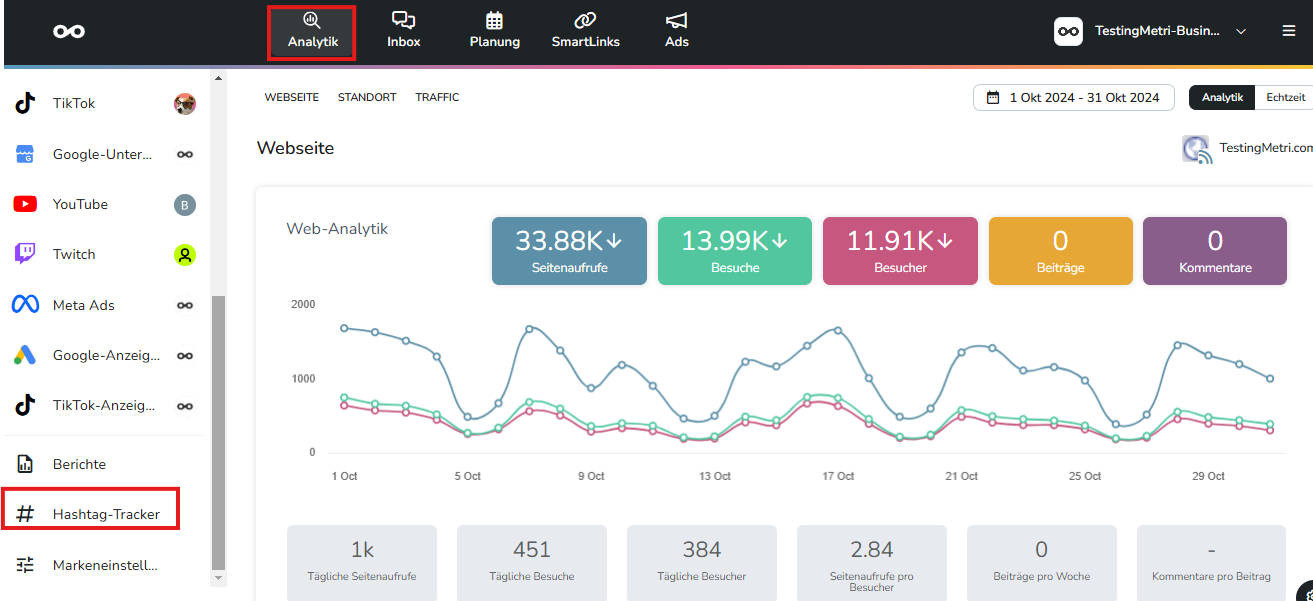Click the Metricool infinity logo
This screenshot has height=601, width=1313.
[x=69, y=31]
